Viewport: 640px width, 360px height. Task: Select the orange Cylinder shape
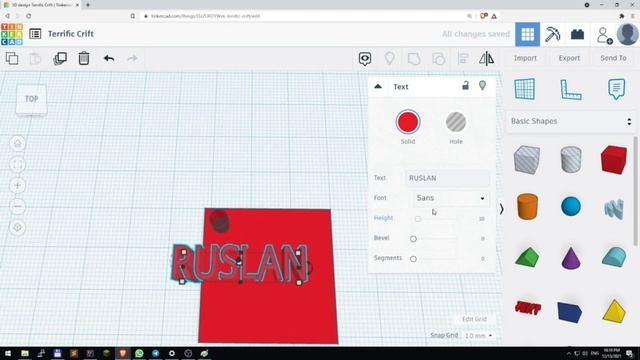(527, 207)
